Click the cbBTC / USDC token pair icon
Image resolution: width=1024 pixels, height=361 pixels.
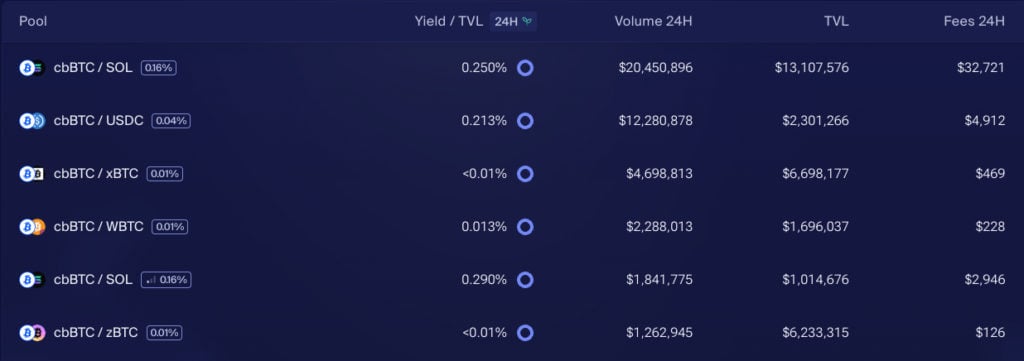(x=32, y=121)
